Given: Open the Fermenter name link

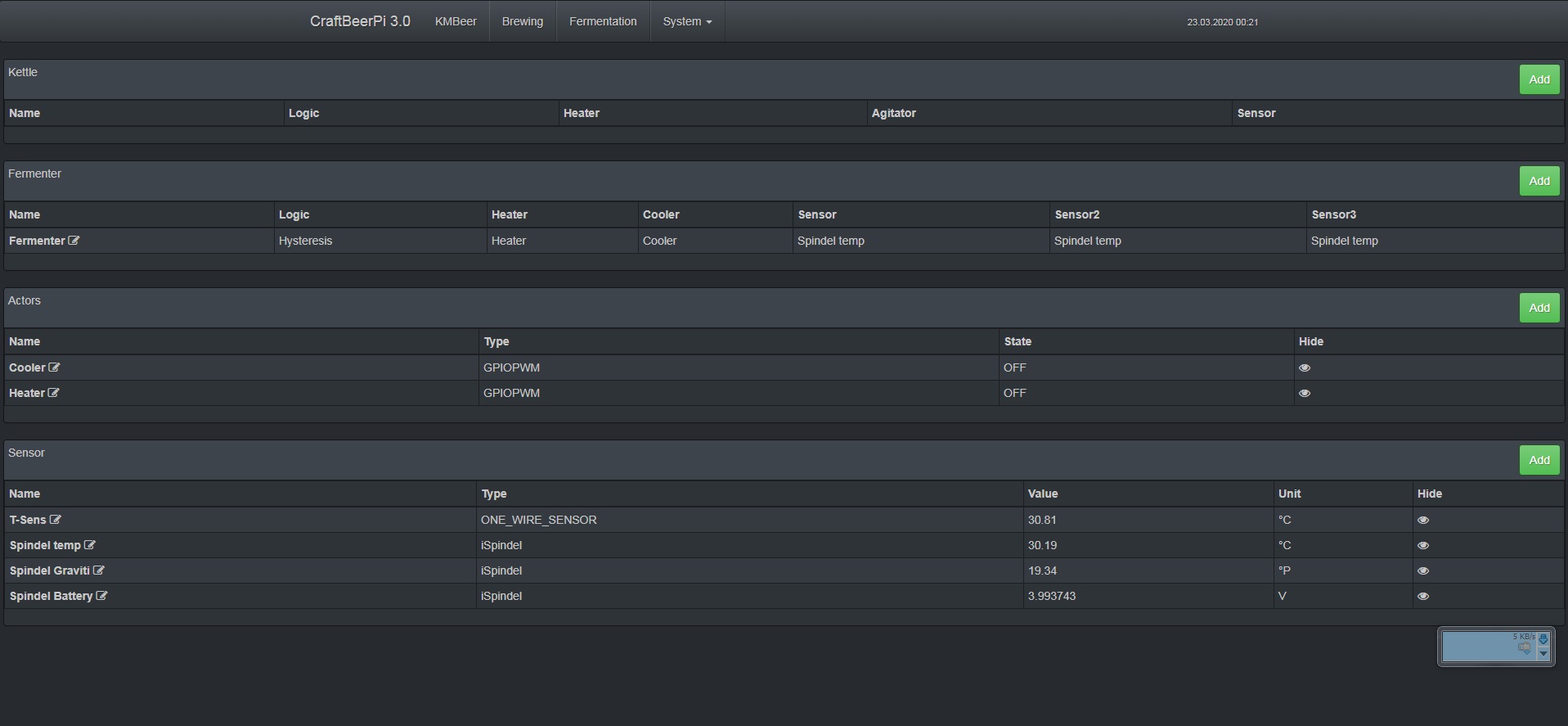Looking at the screenshot, I should pyautogui.click(x=37, y=241).
